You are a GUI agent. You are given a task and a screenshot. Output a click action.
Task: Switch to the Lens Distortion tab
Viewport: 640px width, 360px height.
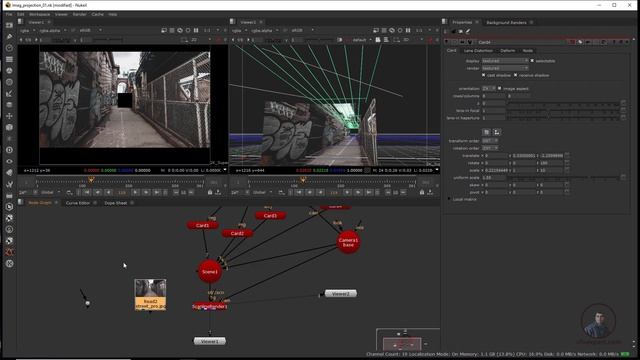tap(478, 51)
